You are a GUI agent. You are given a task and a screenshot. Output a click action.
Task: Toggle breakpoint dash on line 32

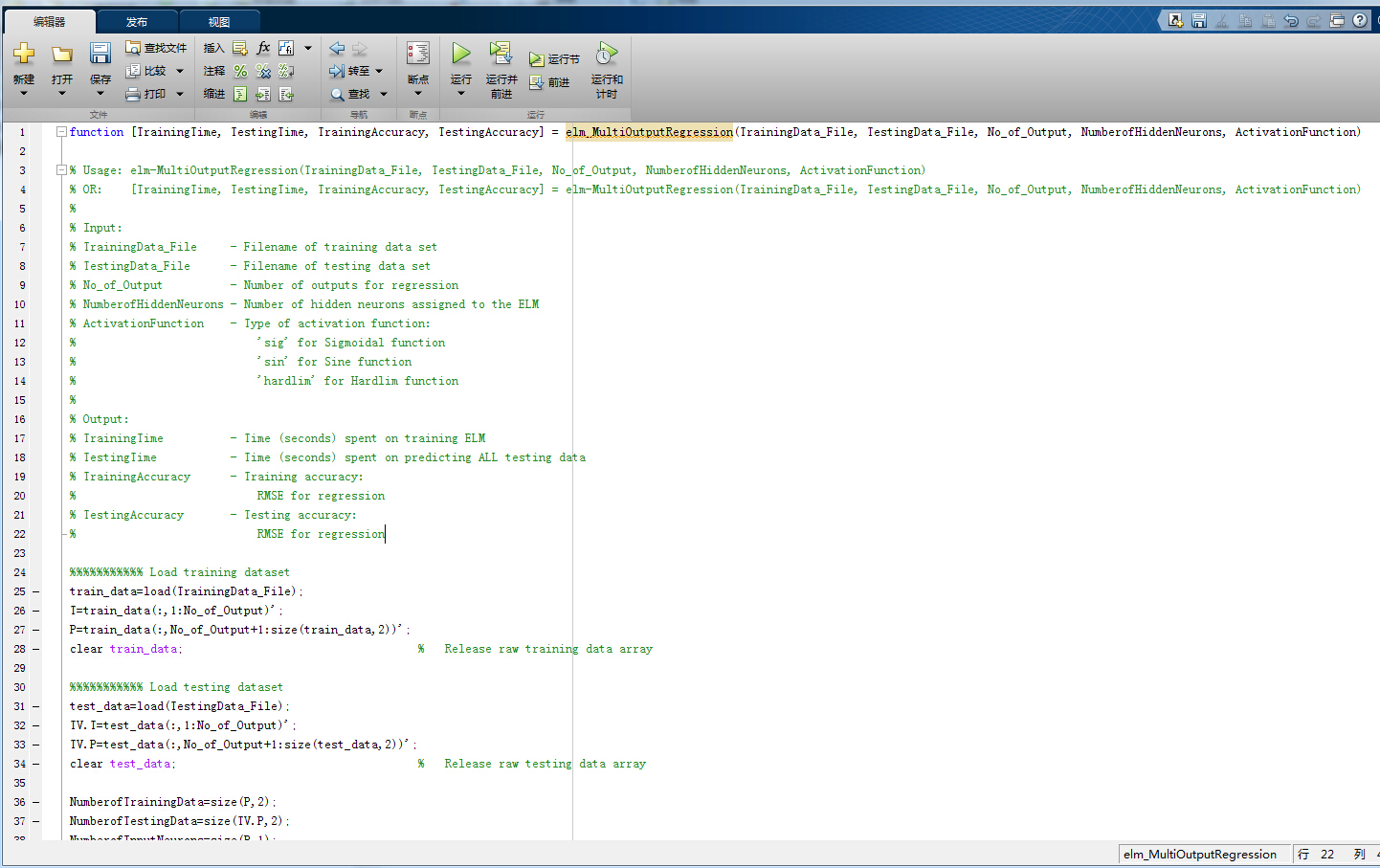[35, 725]
